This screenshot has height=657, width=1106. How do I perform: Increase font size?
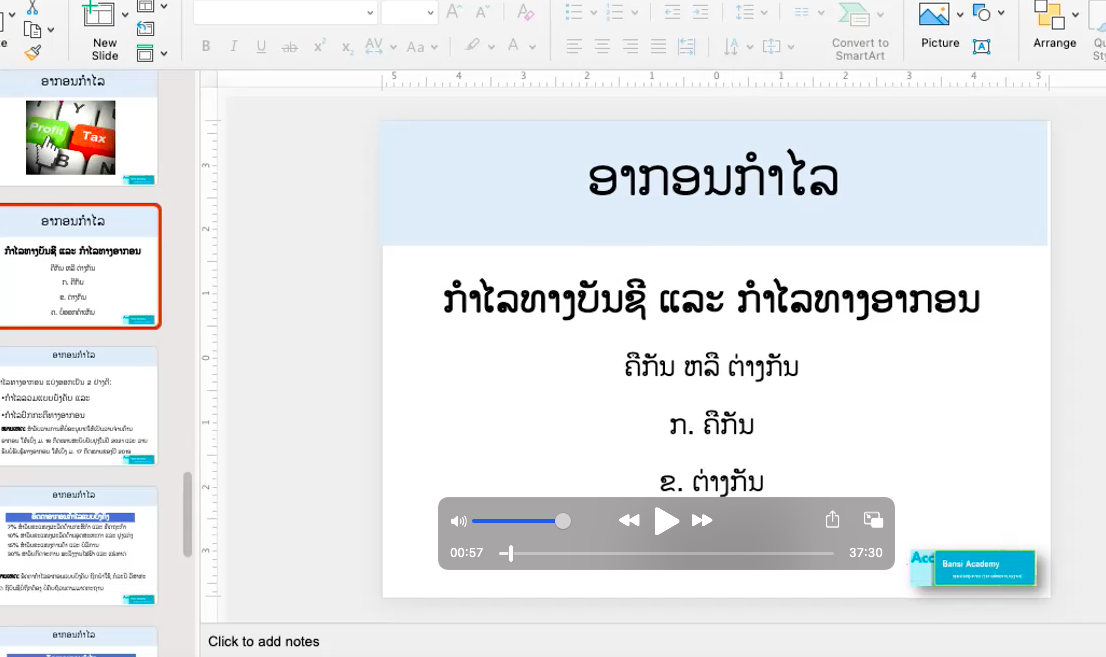tap(454, 12)
